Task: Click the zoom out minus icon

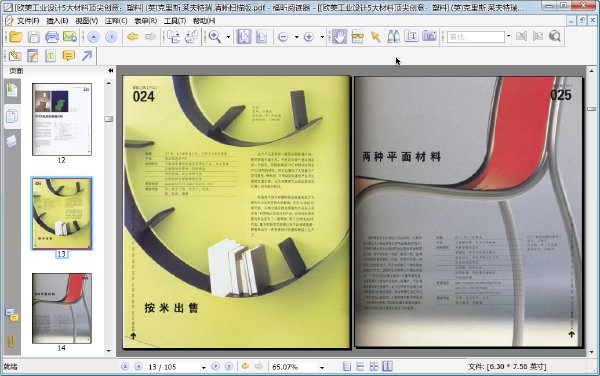Action: (x=283, y=37)
